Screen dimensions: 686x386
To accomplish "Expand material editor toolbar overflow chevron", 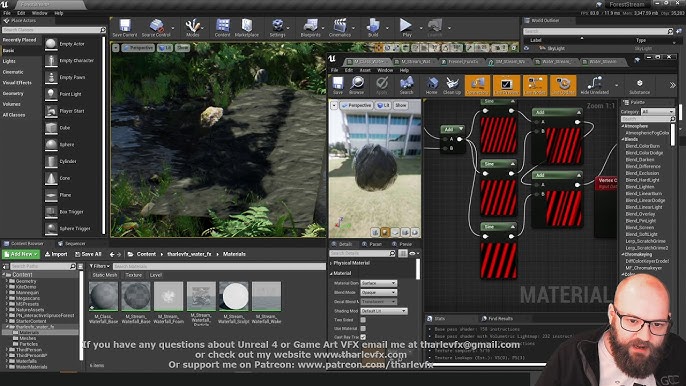I will (672, 85).
